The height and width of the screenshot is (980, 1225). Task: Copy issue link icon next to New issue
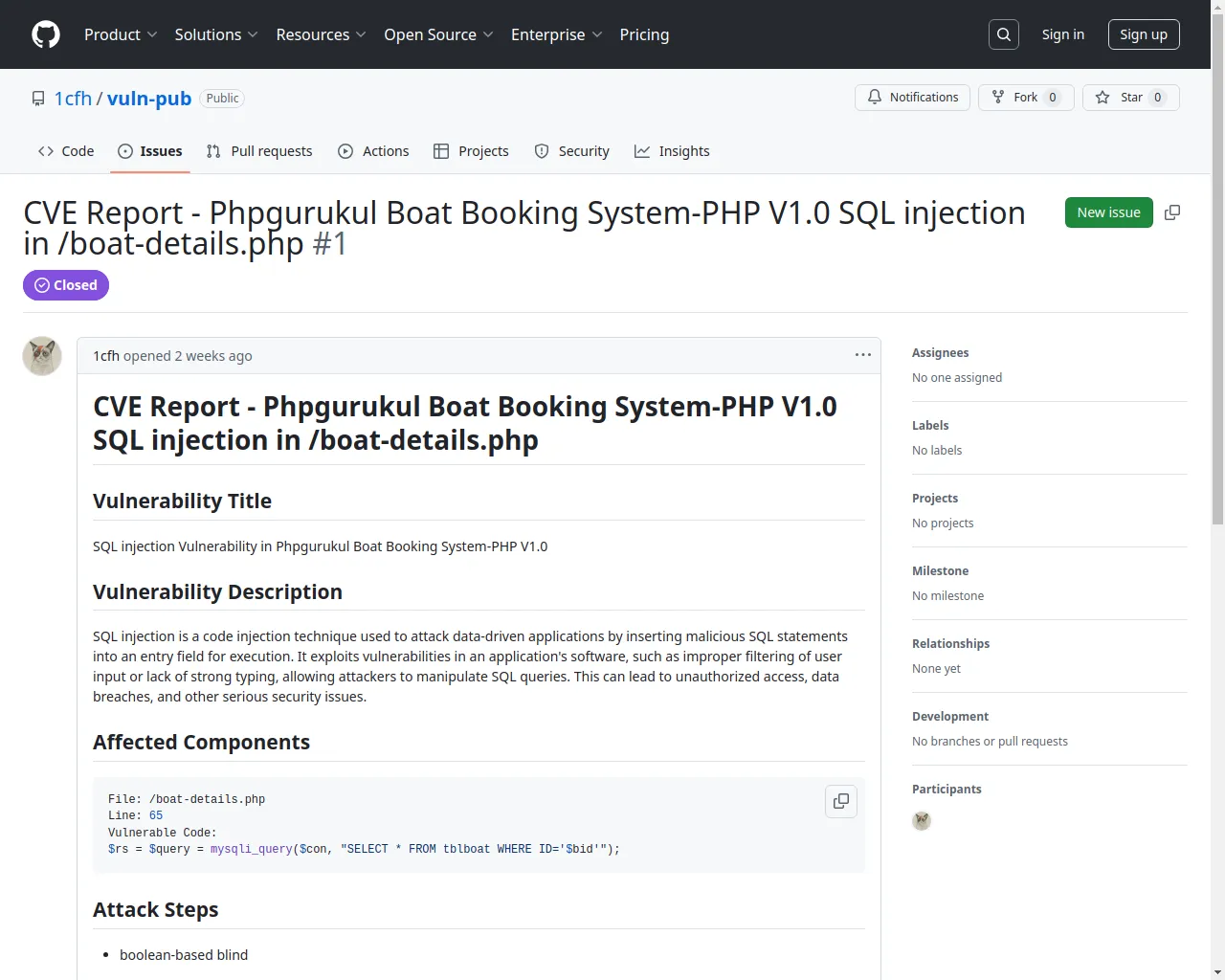click(x=1172, y=212)
